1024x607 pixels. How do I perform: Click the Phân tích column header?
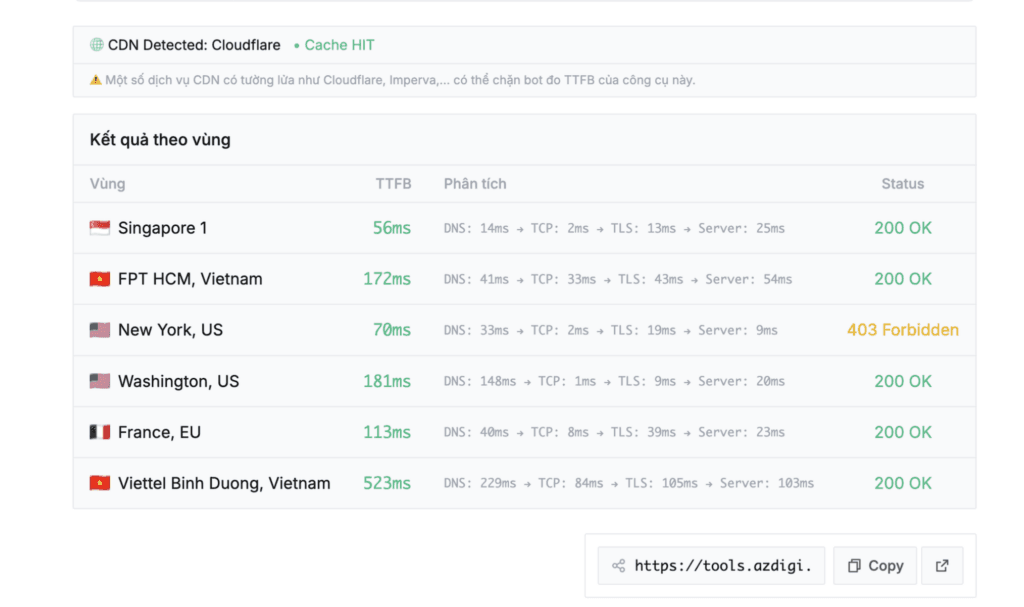click(x=475, y=184)
